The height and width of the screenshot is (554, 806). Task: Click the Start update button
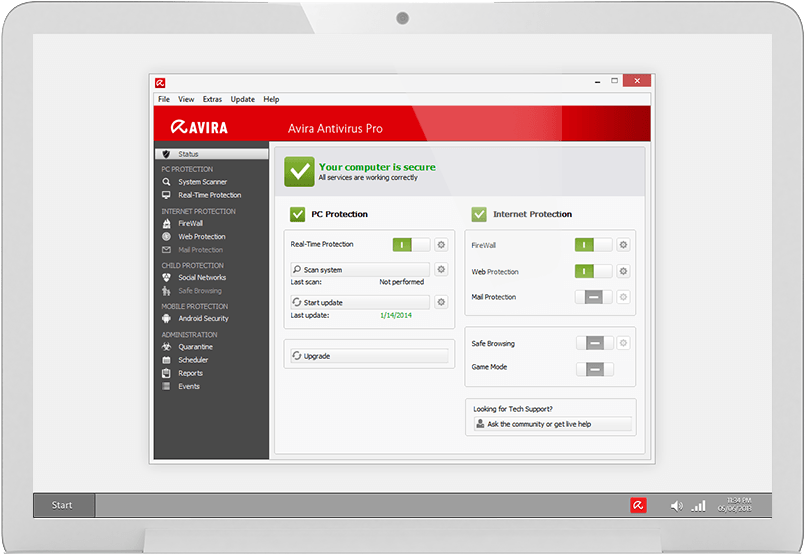tap(360, 302)
